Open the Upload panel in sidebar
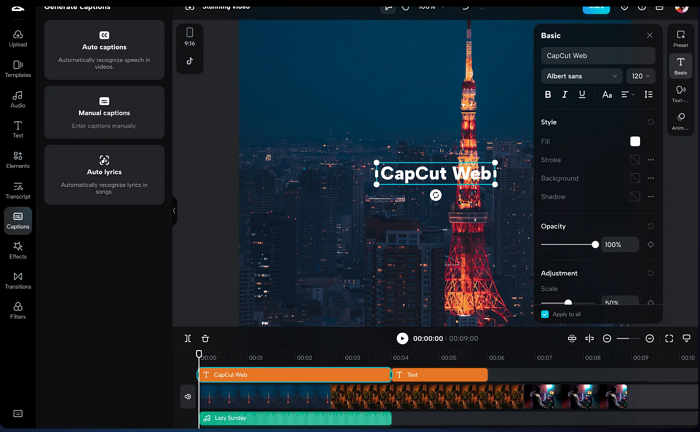Viewport: 700px width, 432px height. (18, 38)
